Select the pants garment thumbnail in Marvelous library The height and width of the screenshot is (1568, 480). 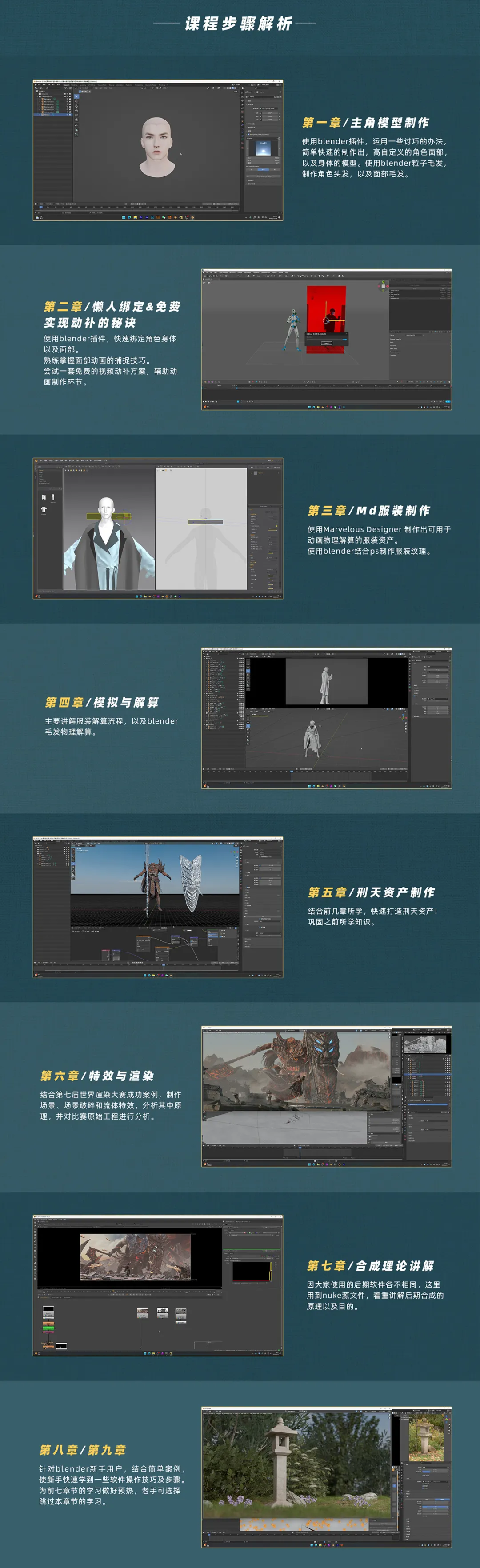coord(52,497)
